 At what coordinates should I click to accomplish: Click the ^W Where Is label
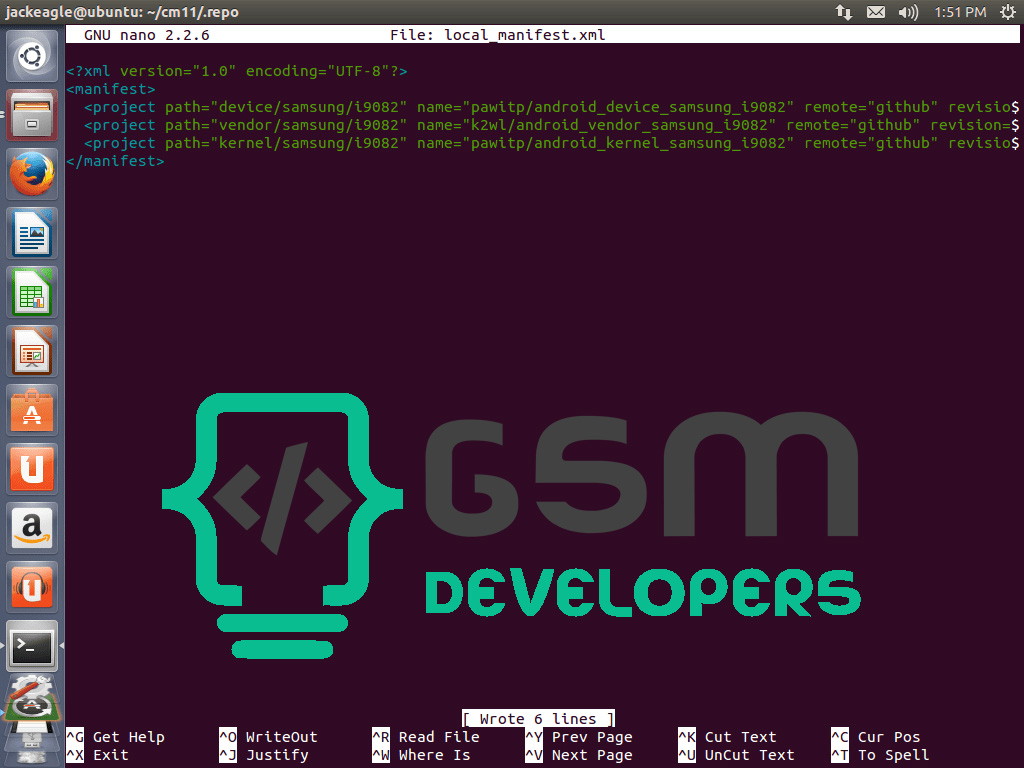pos(421,755)
